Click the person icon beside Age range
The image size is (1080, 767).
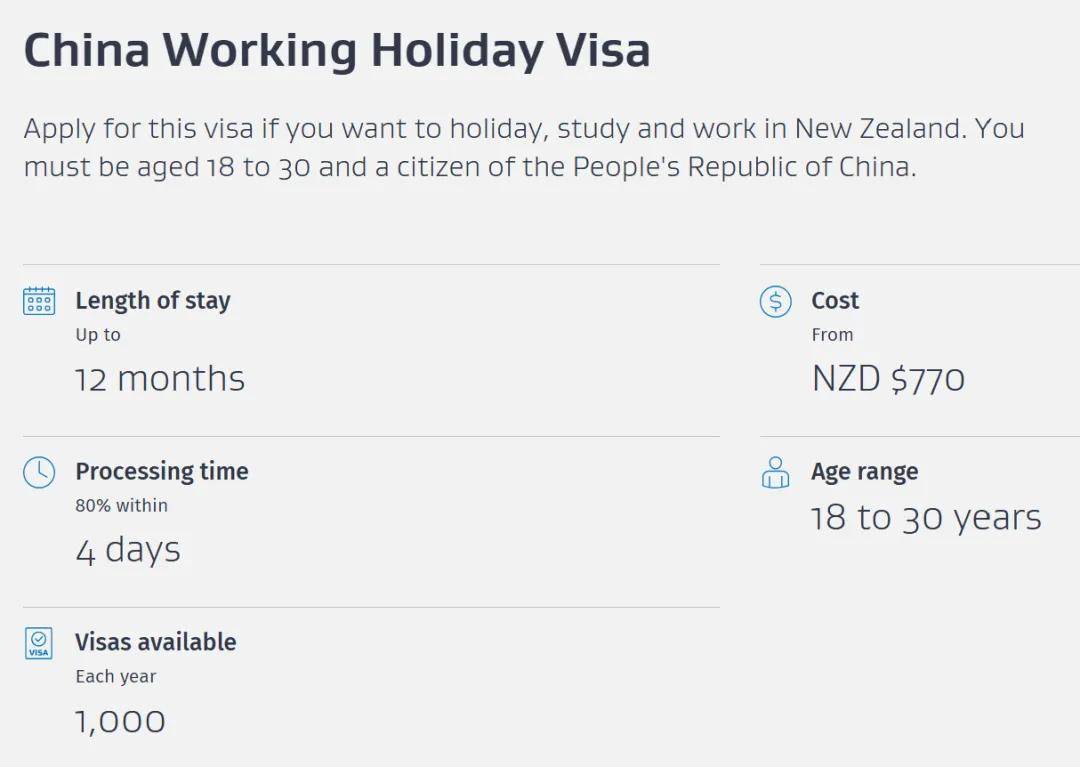pos(775,472)
